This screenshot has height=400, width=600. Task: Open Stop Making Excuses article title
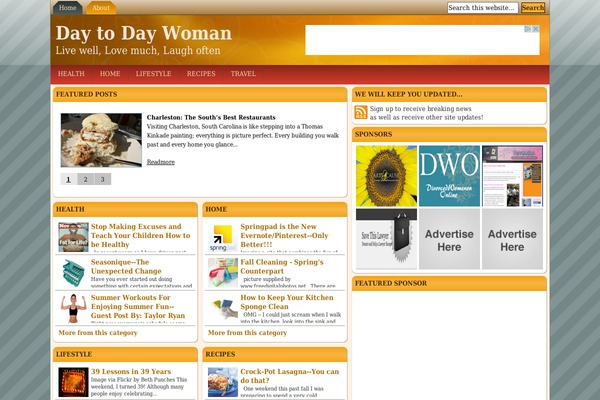coord(140,235)
